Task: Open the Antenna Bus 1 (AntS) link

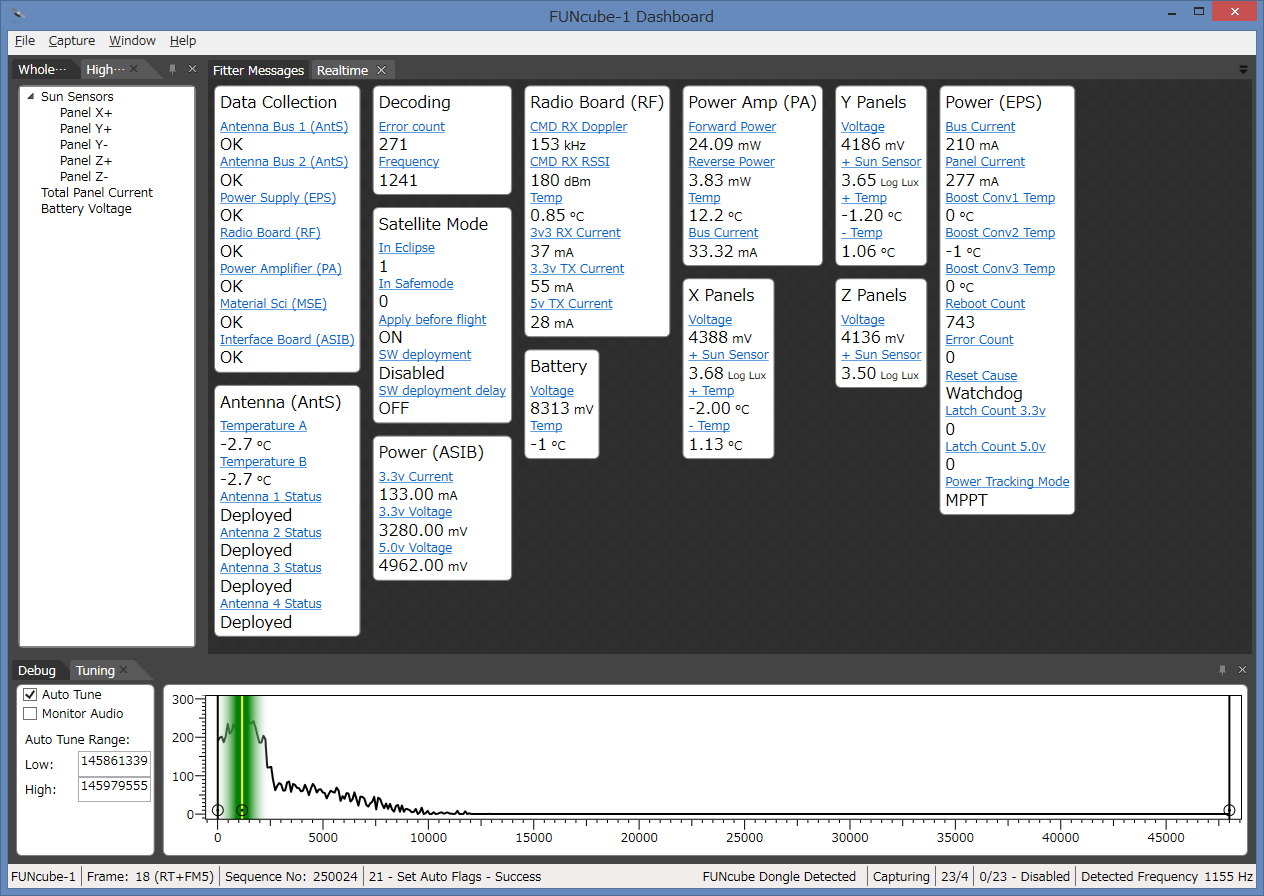Action: pos(284,127)
